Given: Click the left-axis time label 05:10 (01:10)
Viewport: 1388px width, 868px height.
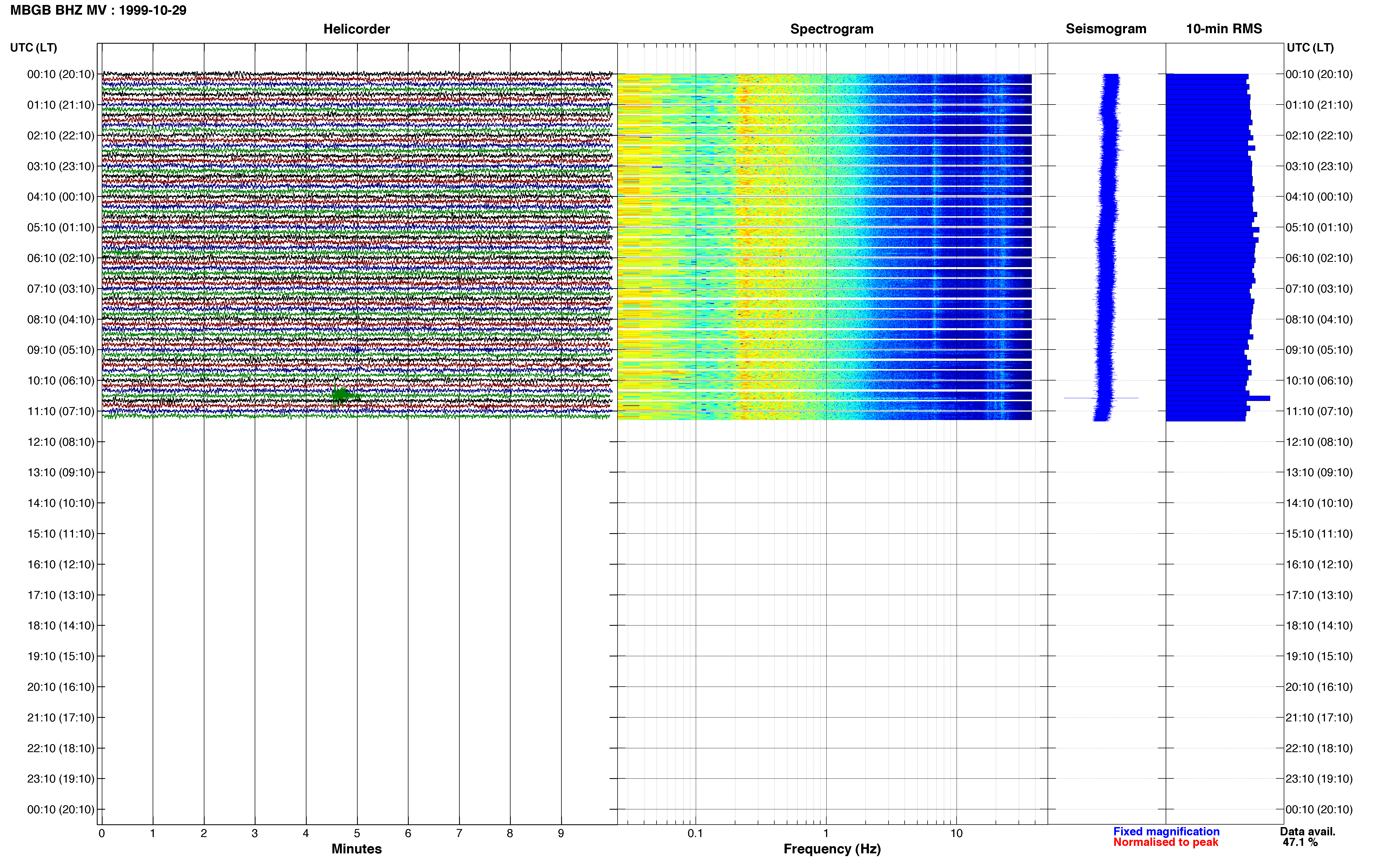Looking at the screenshot, I should pos(61,227).
